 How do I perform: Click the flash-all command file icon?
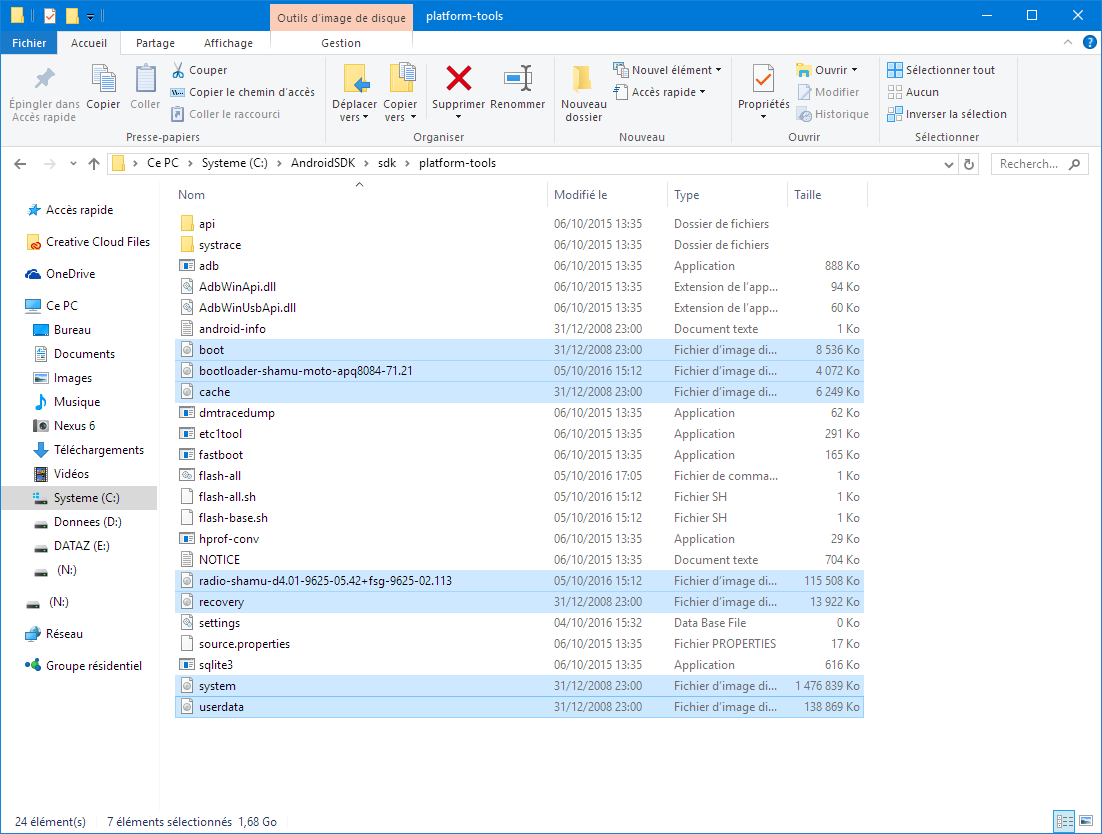coord(186,476)
